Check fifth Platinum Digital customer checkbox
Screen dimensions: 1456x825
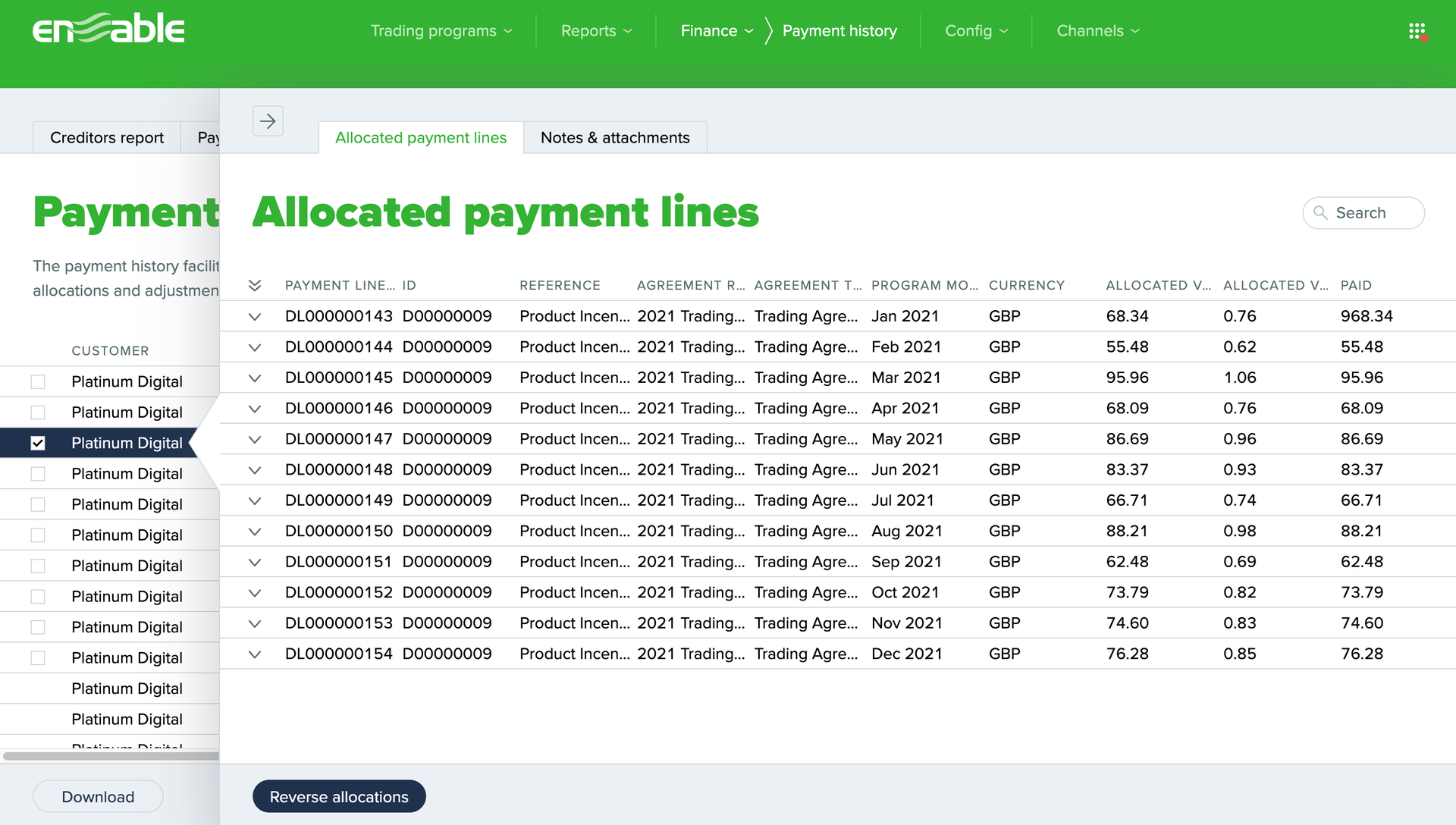pyautogui.click(x=38, y=505)
